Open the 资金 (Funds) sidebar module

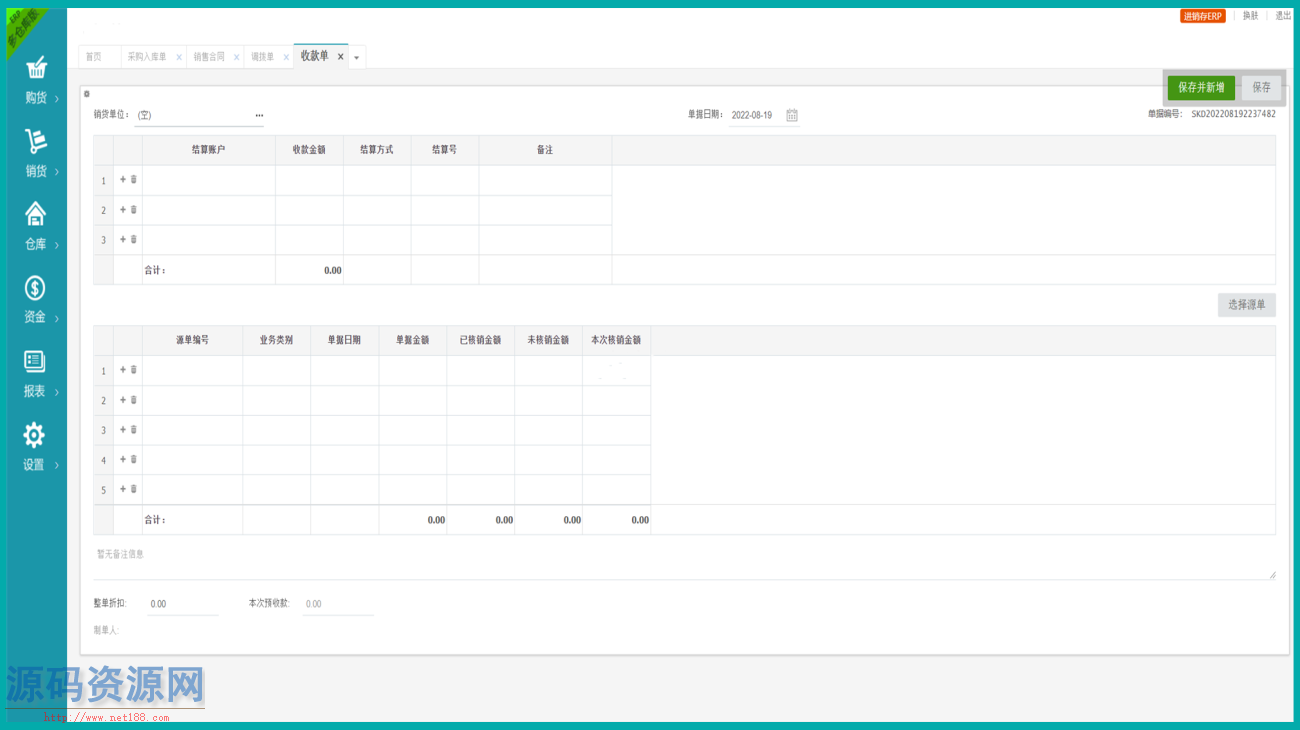pos(36,300)
